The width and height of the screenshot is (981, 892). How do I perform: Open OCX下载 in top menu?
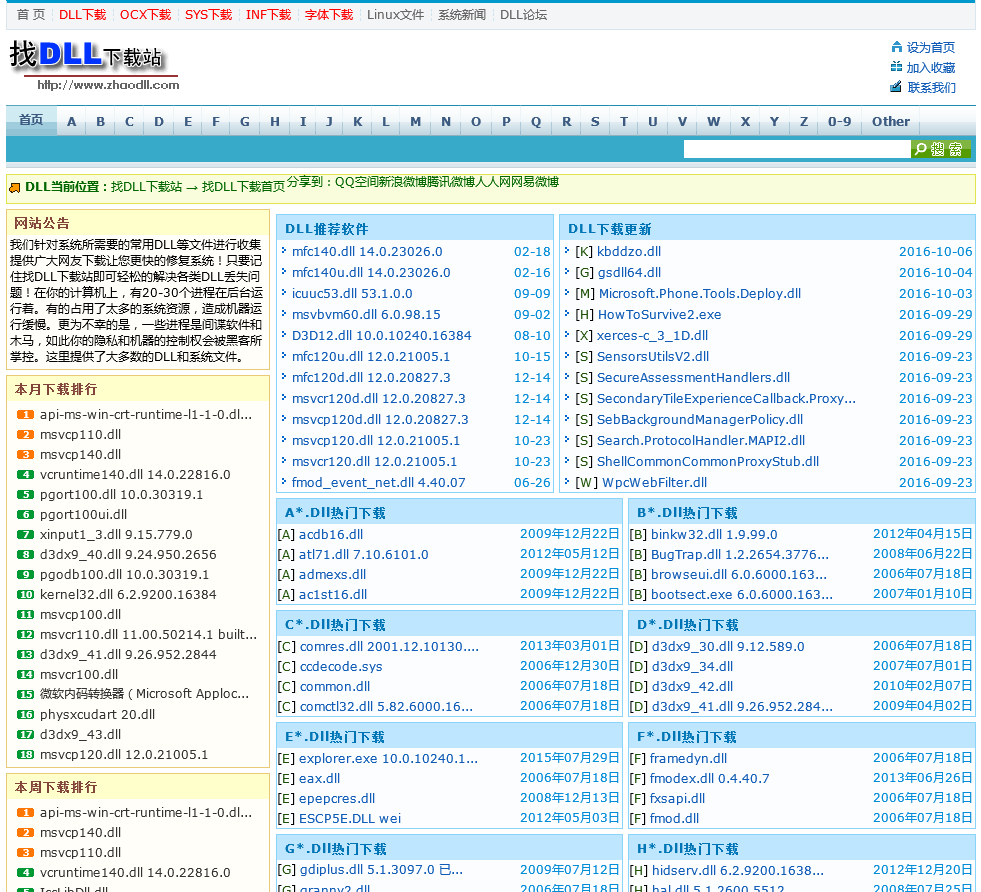145,14
